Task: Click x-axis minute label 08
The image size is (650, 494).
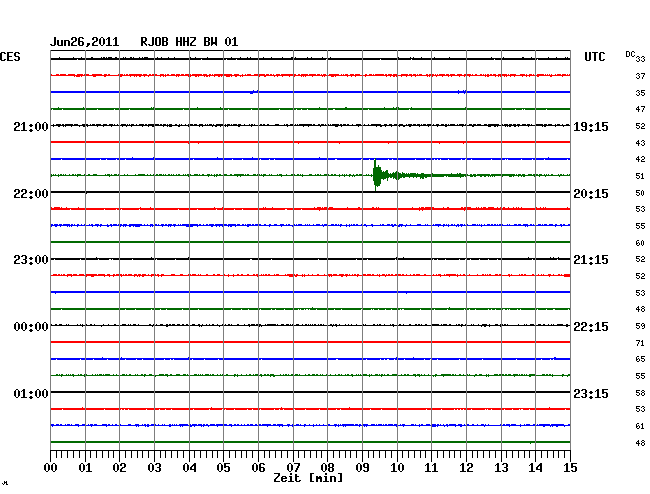Action: tap(327, 467)
